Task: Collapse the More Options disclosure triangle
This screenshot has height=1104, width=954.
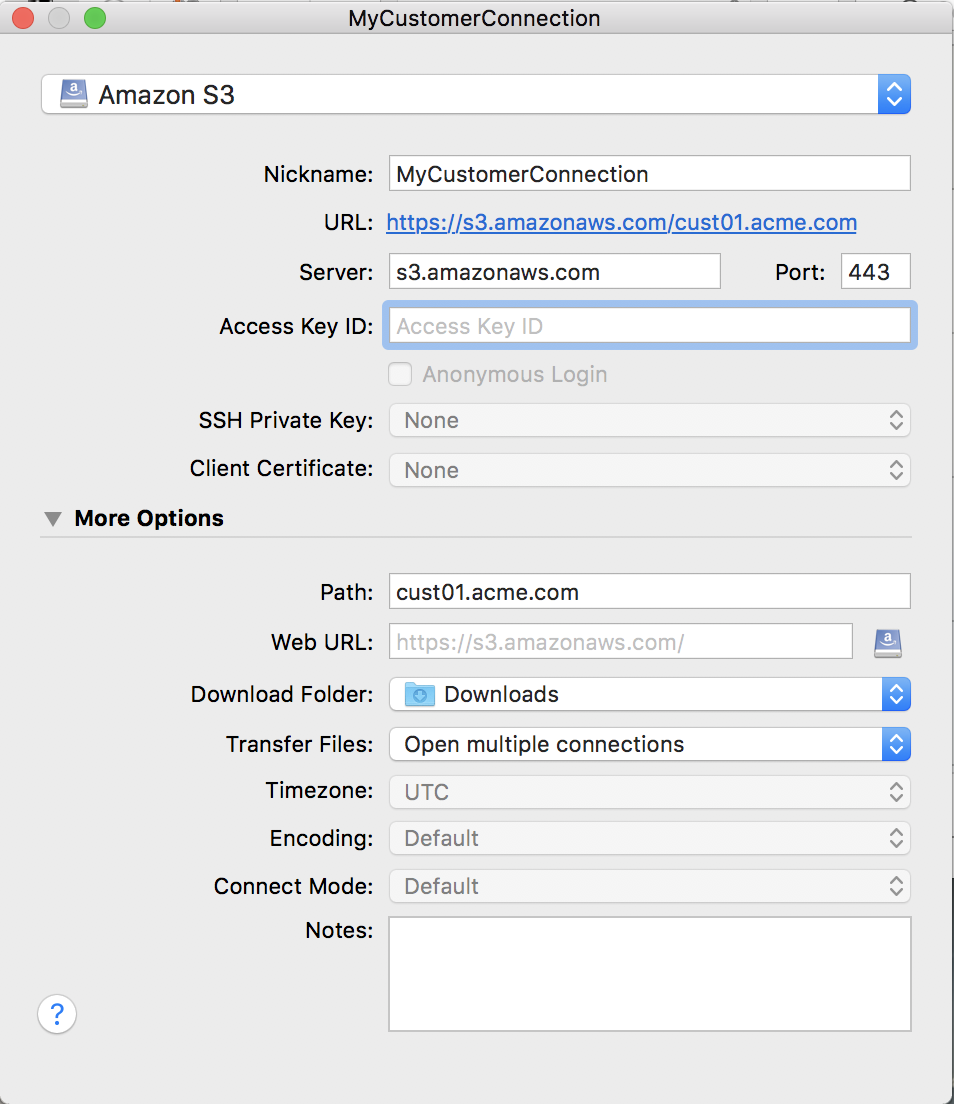Action: [53, 519]
